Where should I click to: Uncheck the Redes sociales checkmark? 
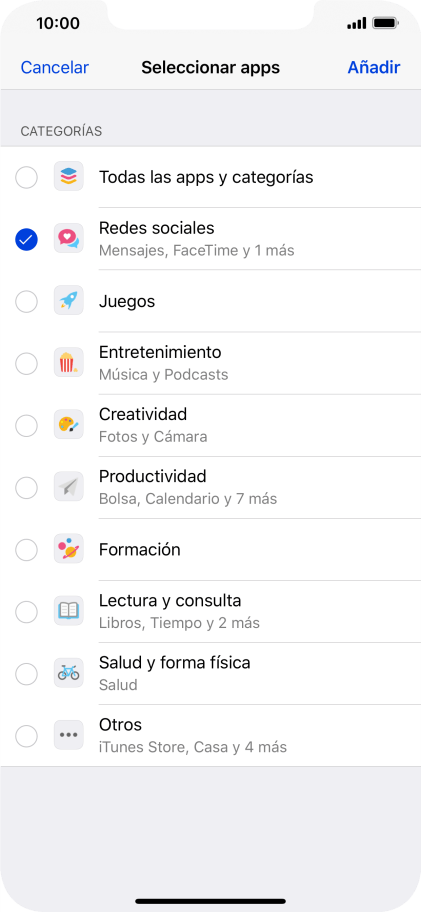[x=26, y=239]
